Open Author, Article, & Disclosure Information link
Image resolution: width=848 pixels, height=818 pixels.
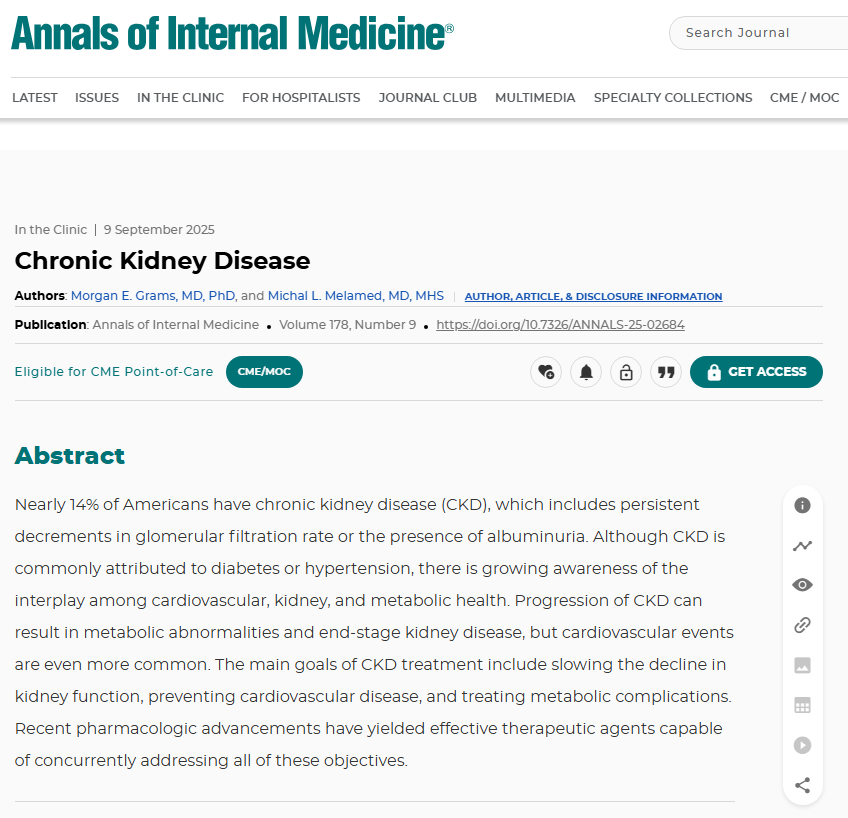tap(593, 296)
